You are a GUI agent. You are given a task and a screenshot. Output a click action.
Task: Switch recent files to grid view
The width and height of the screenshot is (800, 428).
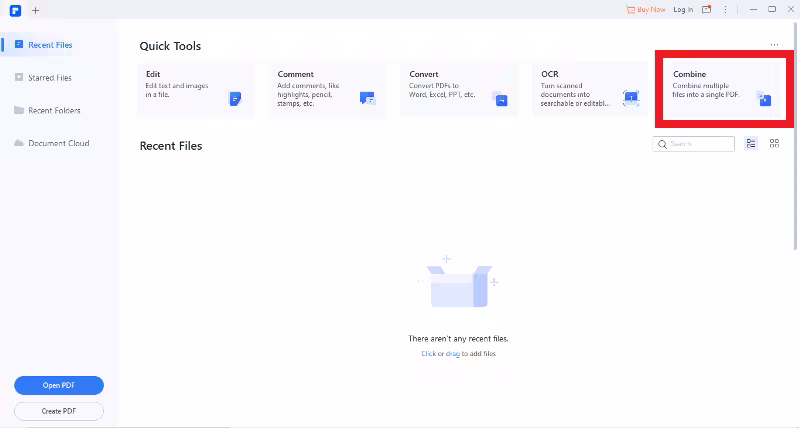tap(774, 144)
